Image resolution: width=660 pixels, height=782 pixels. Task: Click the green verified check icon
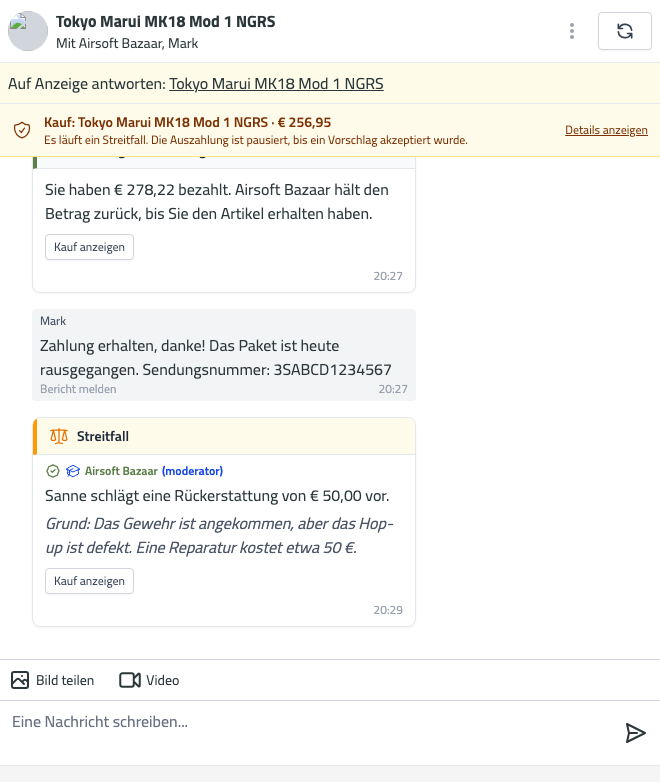pyautogui.click(x=53, y=471)
